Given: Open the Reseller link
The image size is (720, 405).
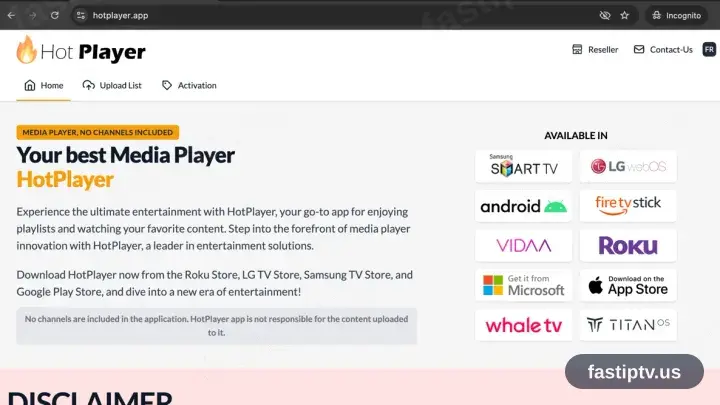Looking at the screenshot, I should [595, 50].
